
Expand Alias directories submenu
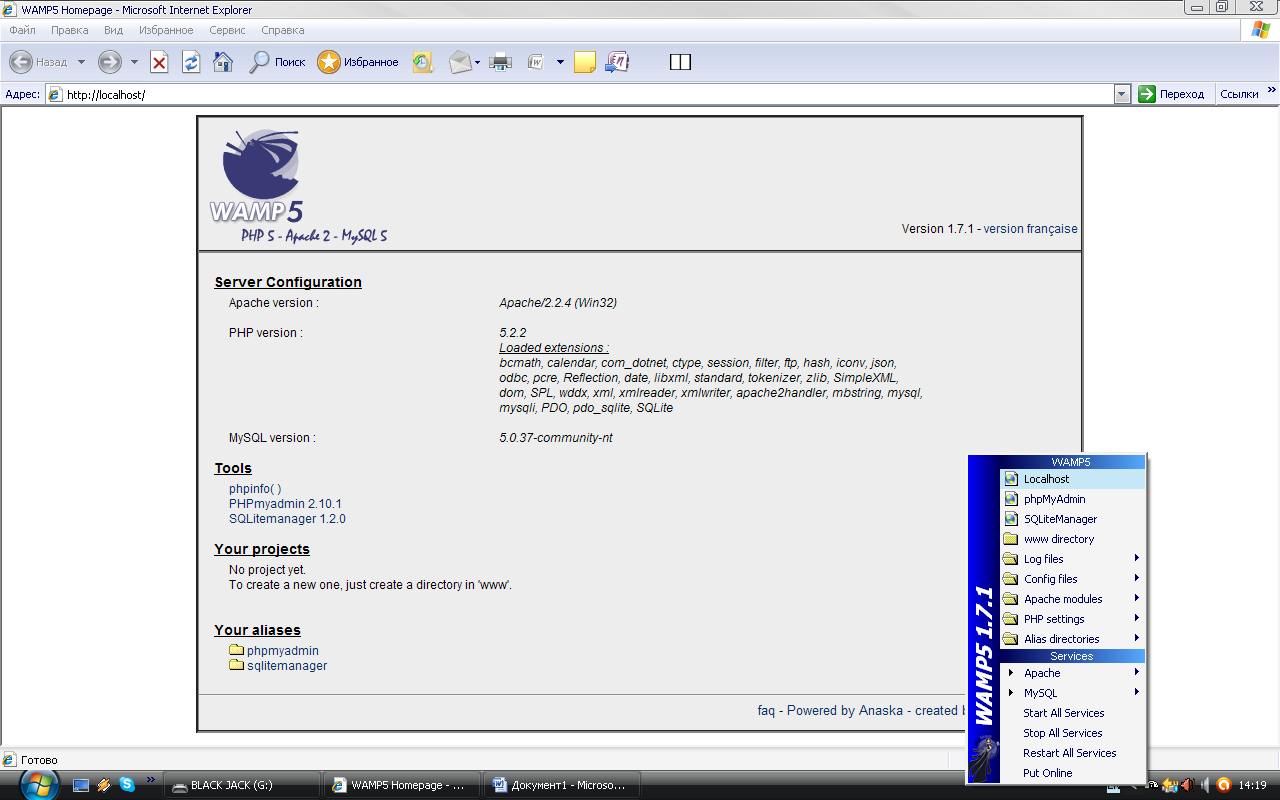tap(1137, 638)
